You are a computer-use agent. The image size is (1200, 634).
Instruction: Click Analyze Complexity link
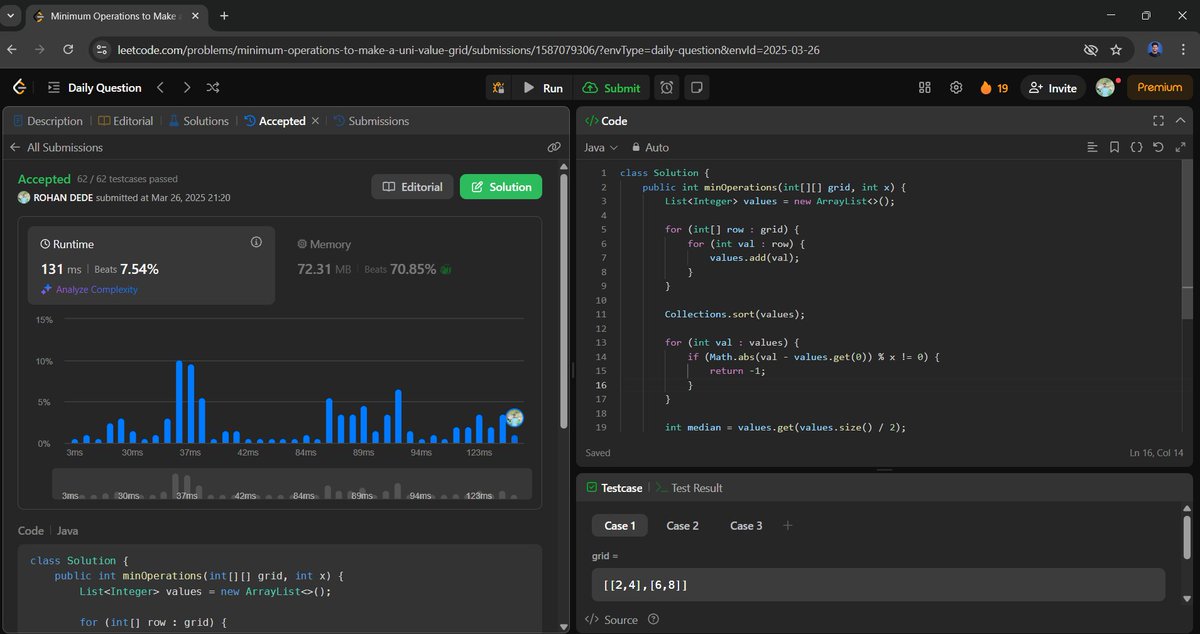pyautogui.click(x=89, y=289)
